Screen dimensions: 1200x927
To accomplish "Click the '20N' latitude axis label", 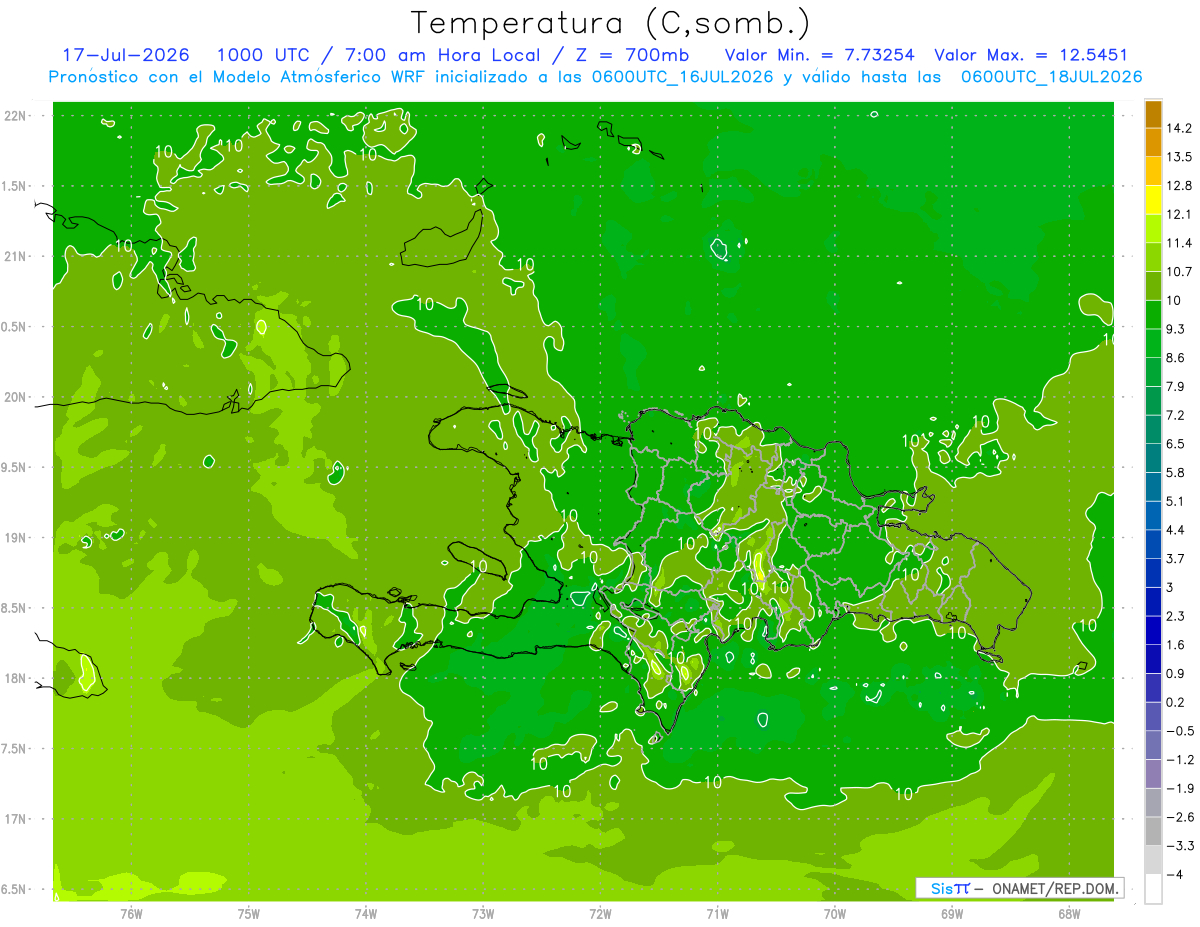I will 16,397.
